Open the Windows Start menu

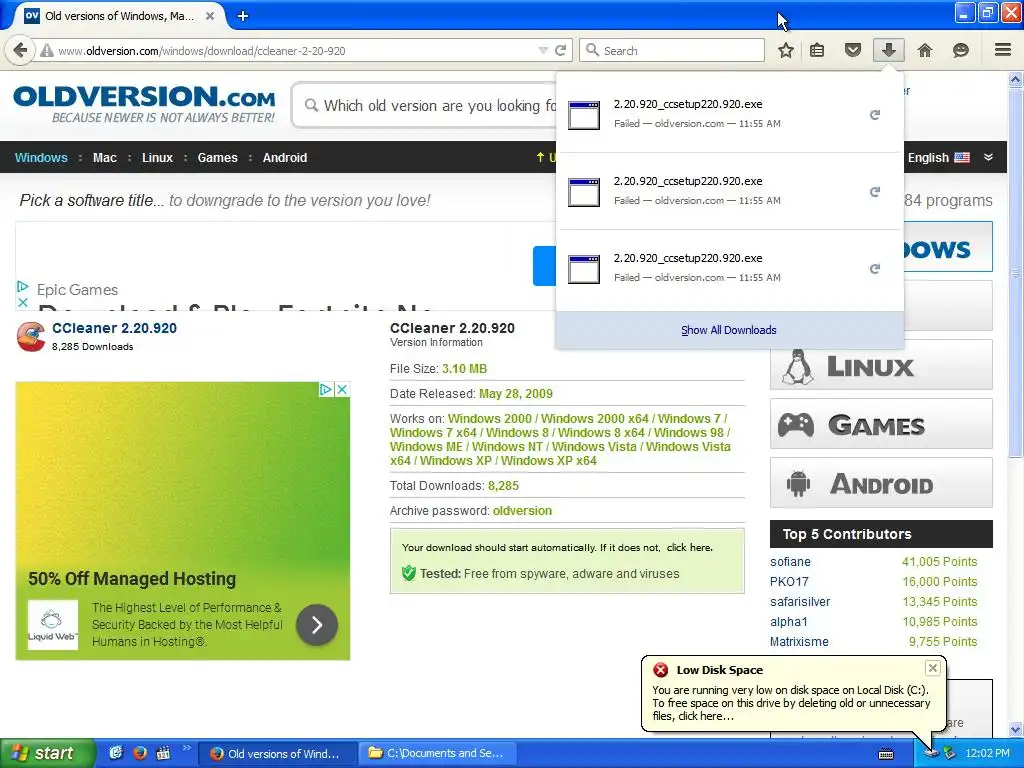click(47, 753)
